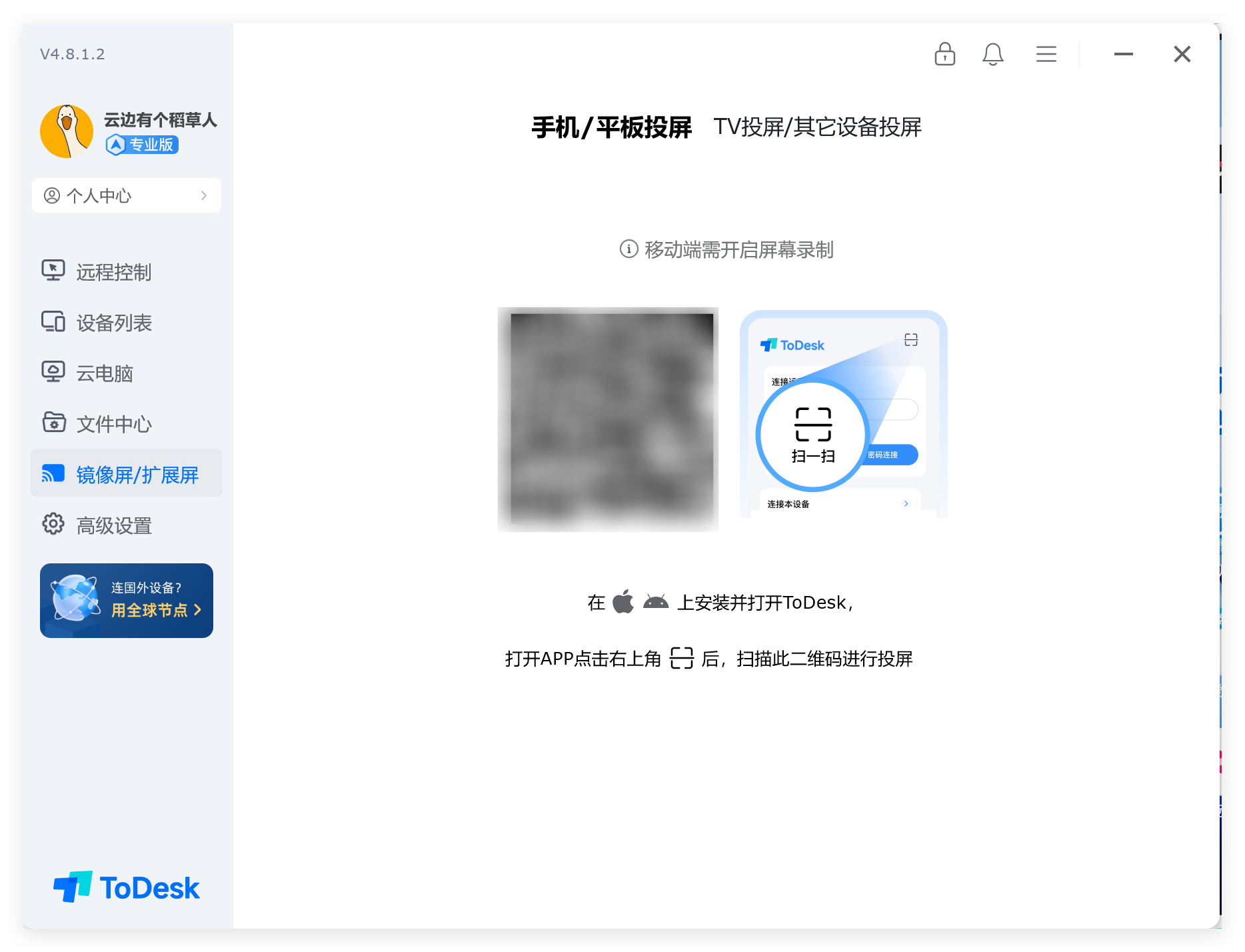Click the 云电脑 cloud monitor icon
Image resolution: width=1245 pixels, height=952 pixels.
coord(53,372)
